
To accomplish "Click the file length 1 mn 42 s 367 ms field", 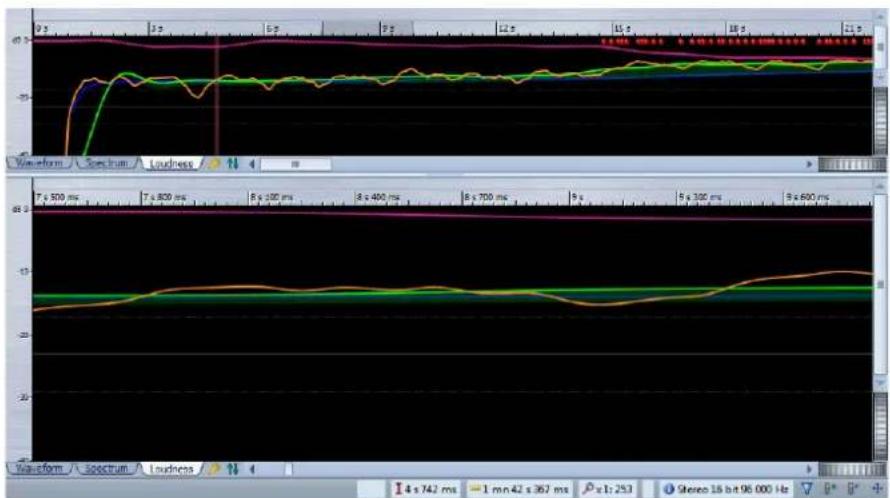I will pyautogui.click(x=519, y=489).
